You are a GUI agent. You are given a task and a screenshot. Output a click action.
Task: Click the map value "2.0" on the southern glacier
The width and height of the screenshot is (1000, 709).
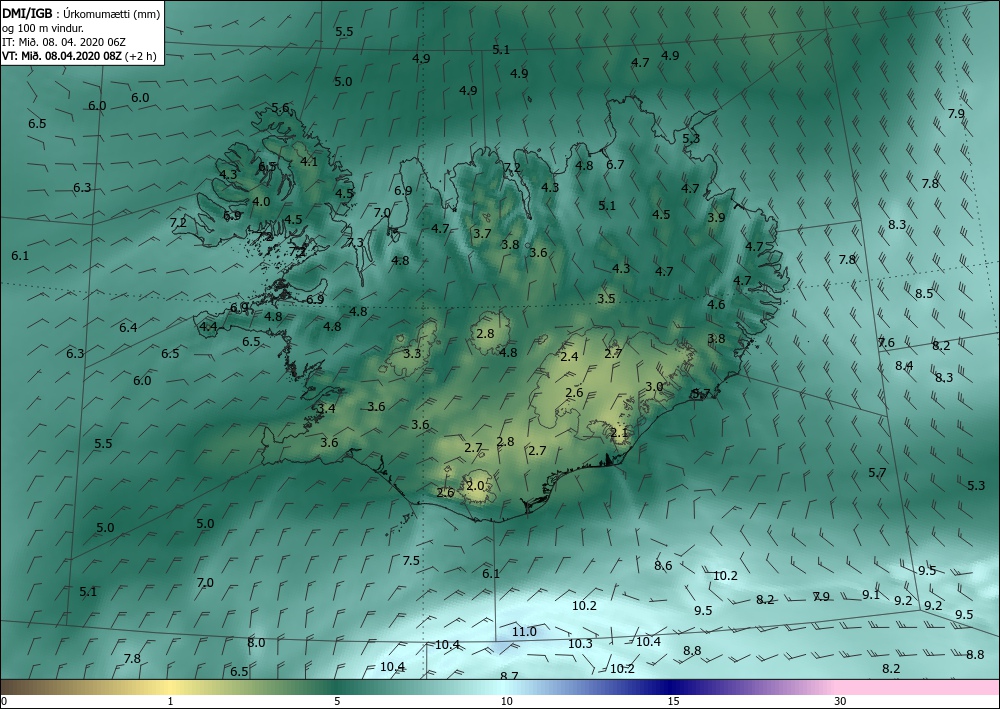click(475, 486)
